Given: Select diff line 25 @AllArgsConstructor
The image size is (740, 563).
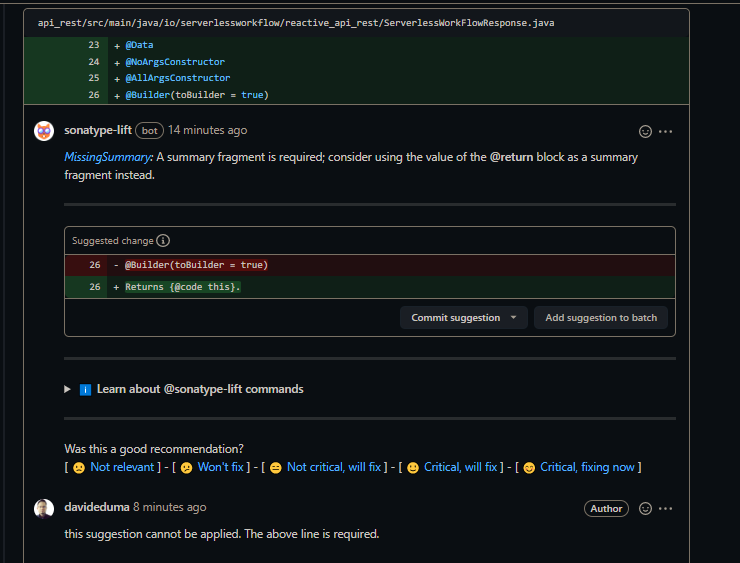Looking at the screenshot, I should (x=356, y=78).
